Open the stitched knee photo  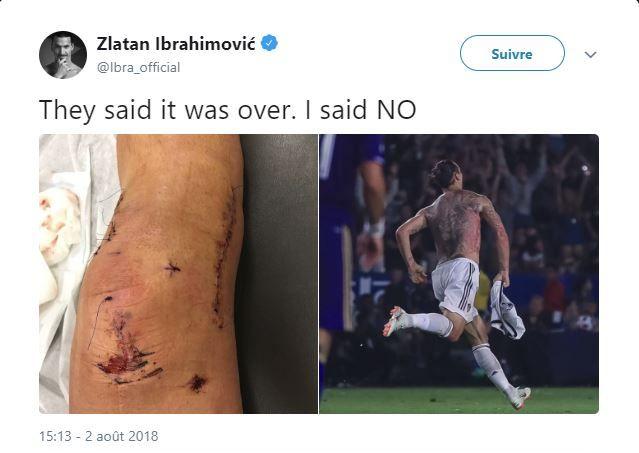tap(178, 274)
